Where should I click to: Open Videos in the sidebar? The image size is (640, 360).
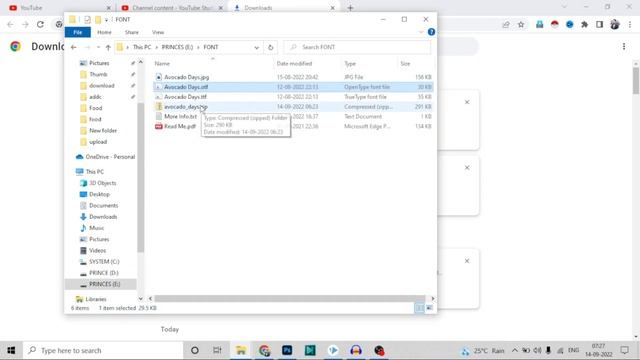point(97,251)
